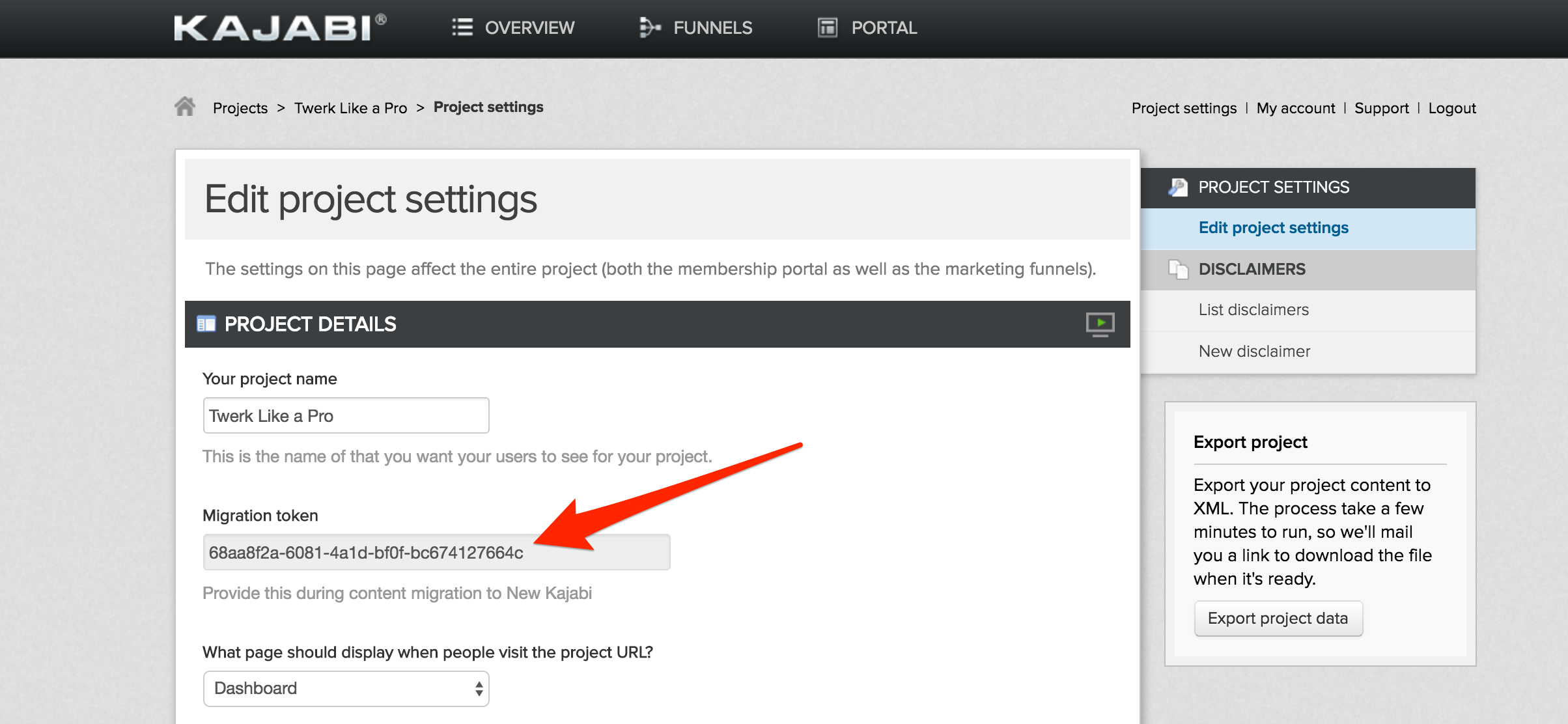Viewport: 1568px width, 724px height.
Task: Click the Project Details header icon
Action: [206, 324]
